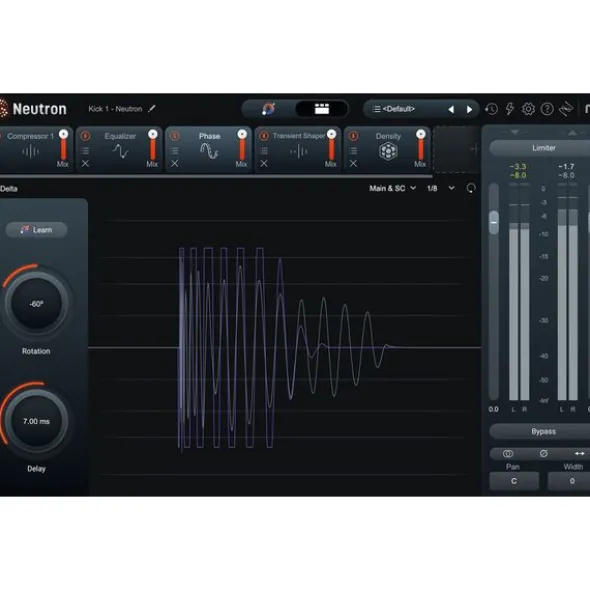Click the Compressor 1 Mix slider
The height and width of the screenshot is (591, 590).
(x=63, y=145)
